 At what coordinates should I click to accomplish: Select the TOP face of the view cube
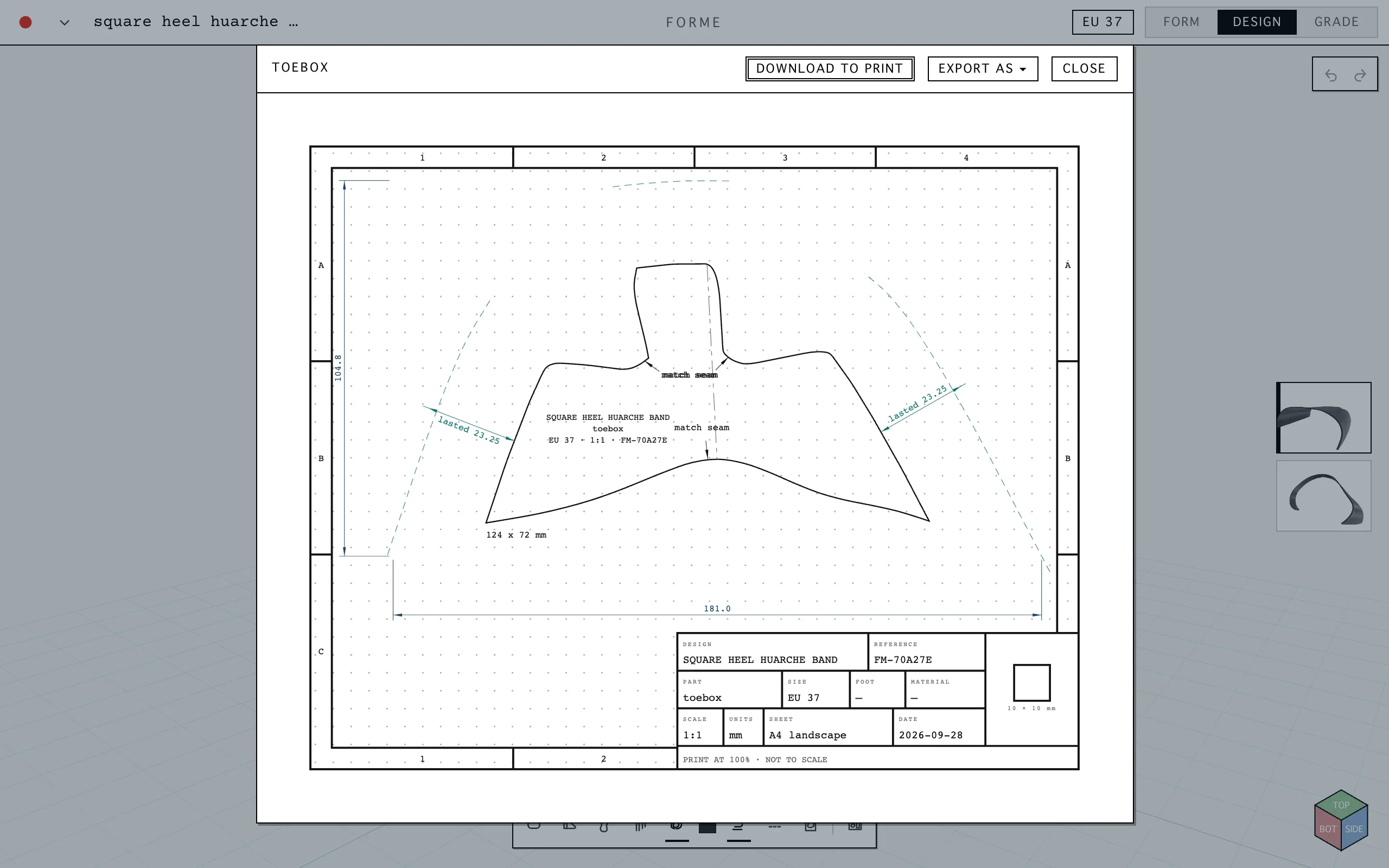(1341, 805)
